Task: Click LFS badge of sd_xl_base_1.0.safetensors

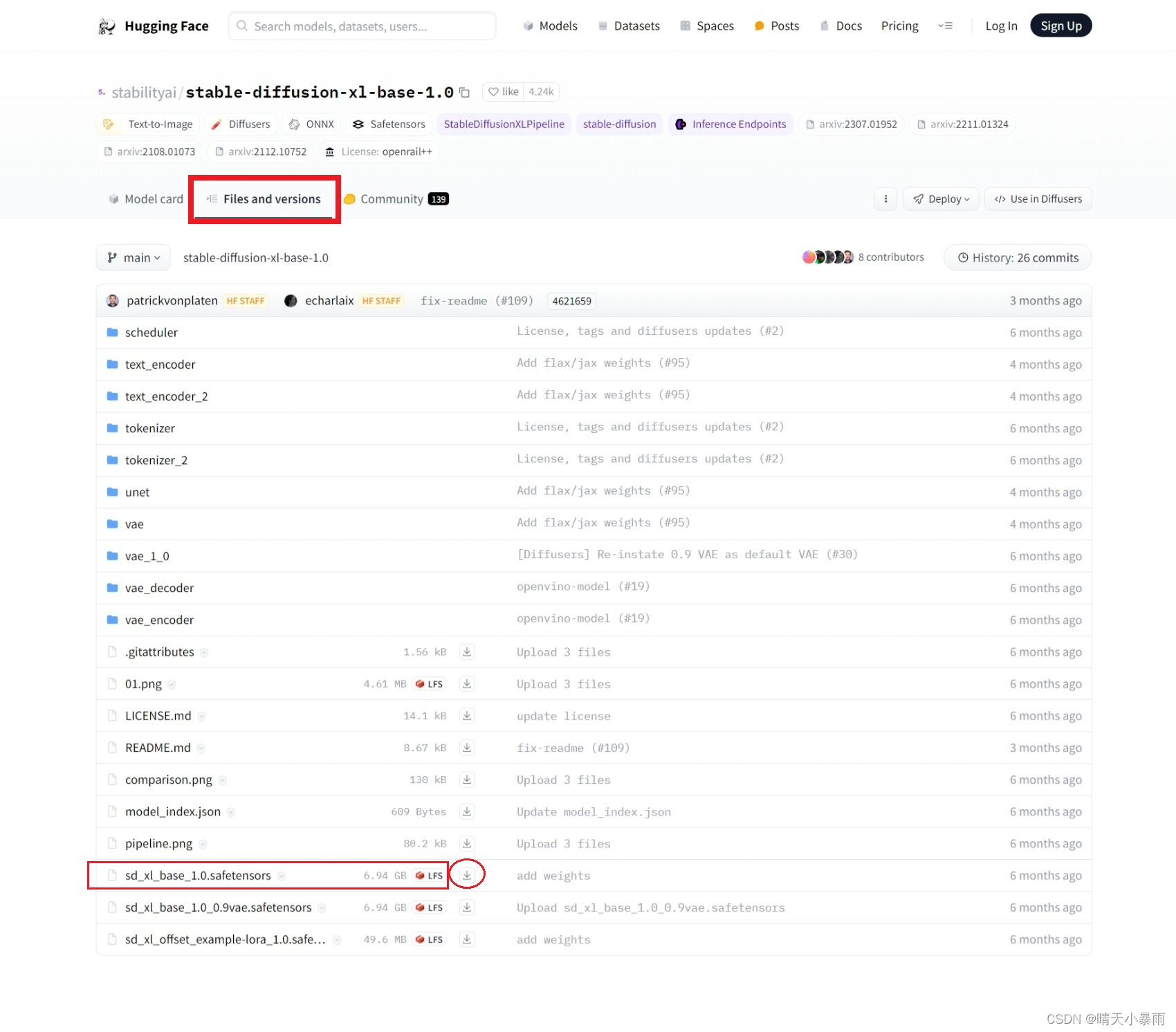Action: [430, 876]
